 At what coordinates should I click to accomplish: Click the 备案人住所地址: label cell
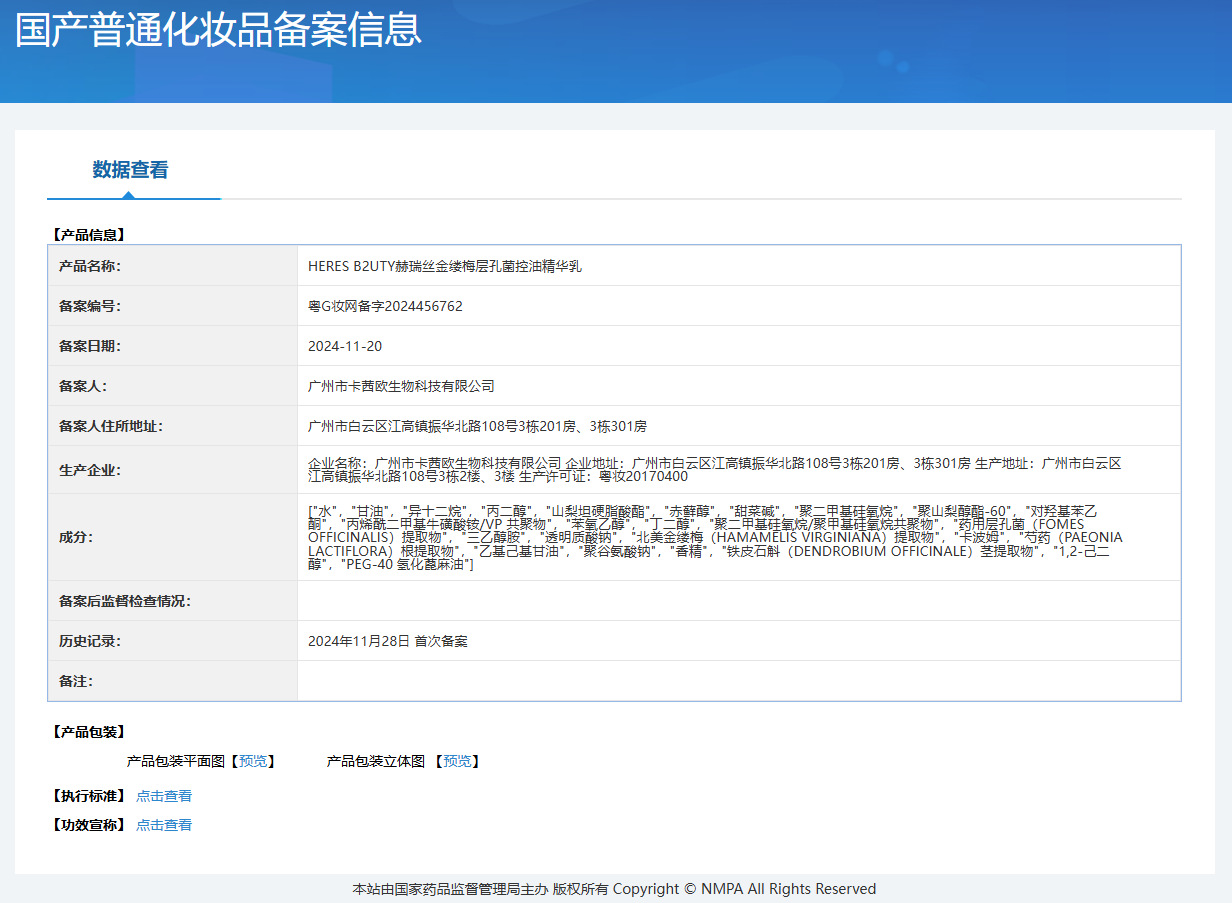pyautogui.click(x=173, y=426)
